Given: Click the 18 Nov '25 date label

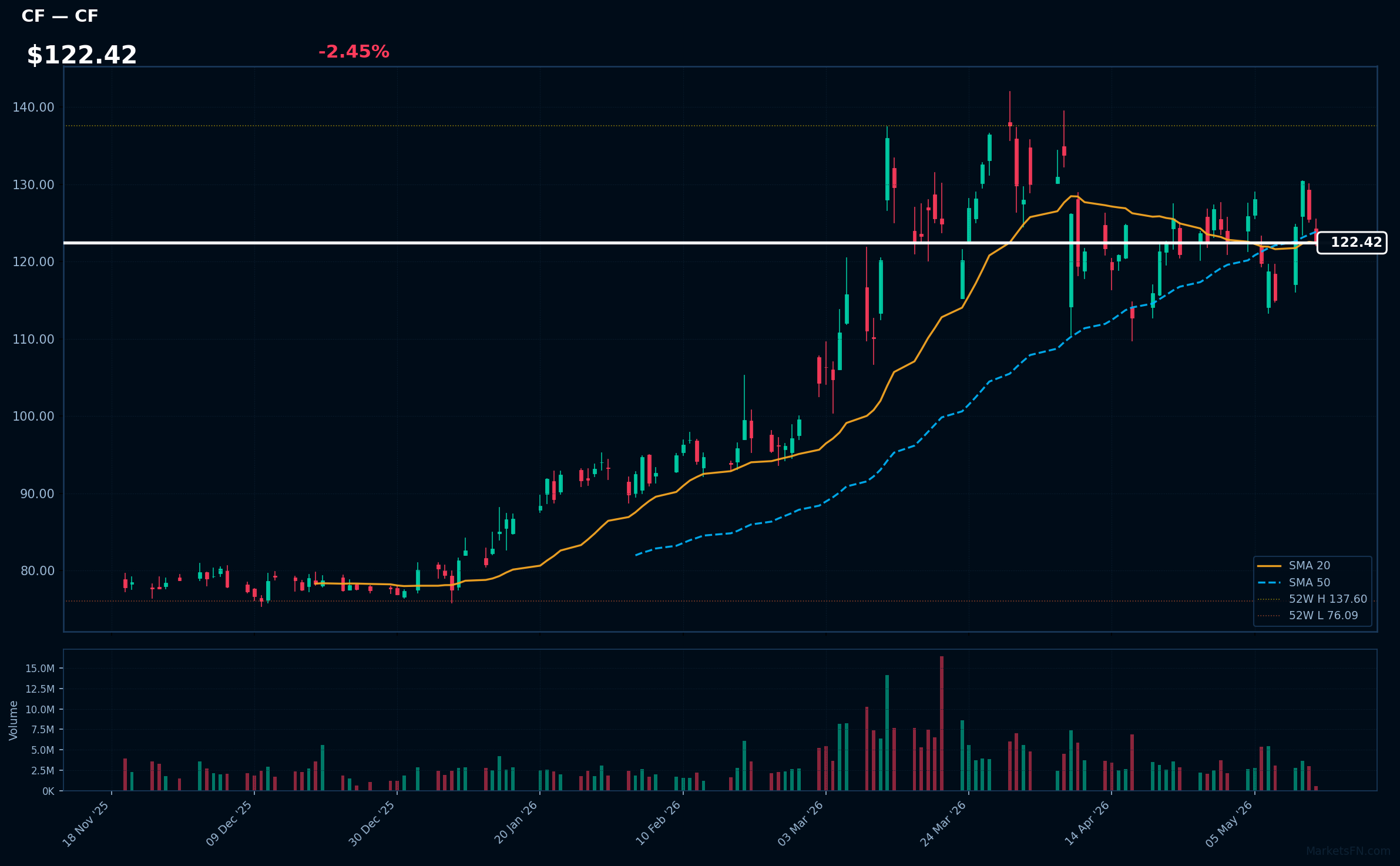Looking at the screenshot, I should [x=86, y=824].
